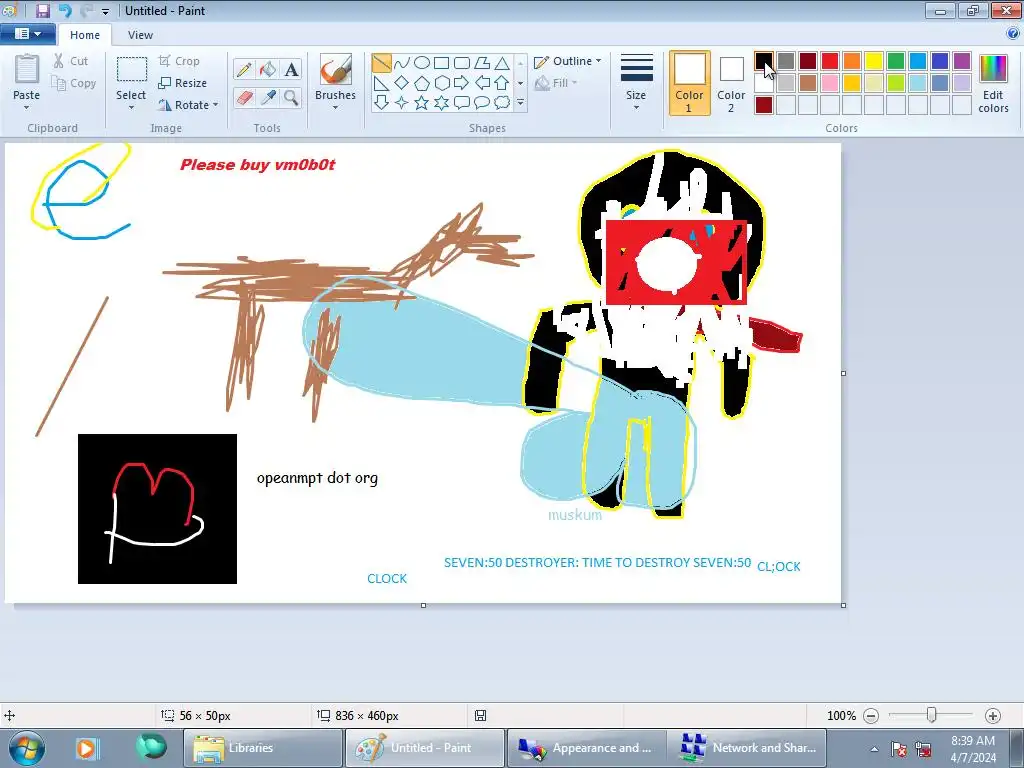Image resolution: width=1024 pixels, height=768 pixels.
Task: Open the Paint Help icon
Action: [x=1013, y=34]
